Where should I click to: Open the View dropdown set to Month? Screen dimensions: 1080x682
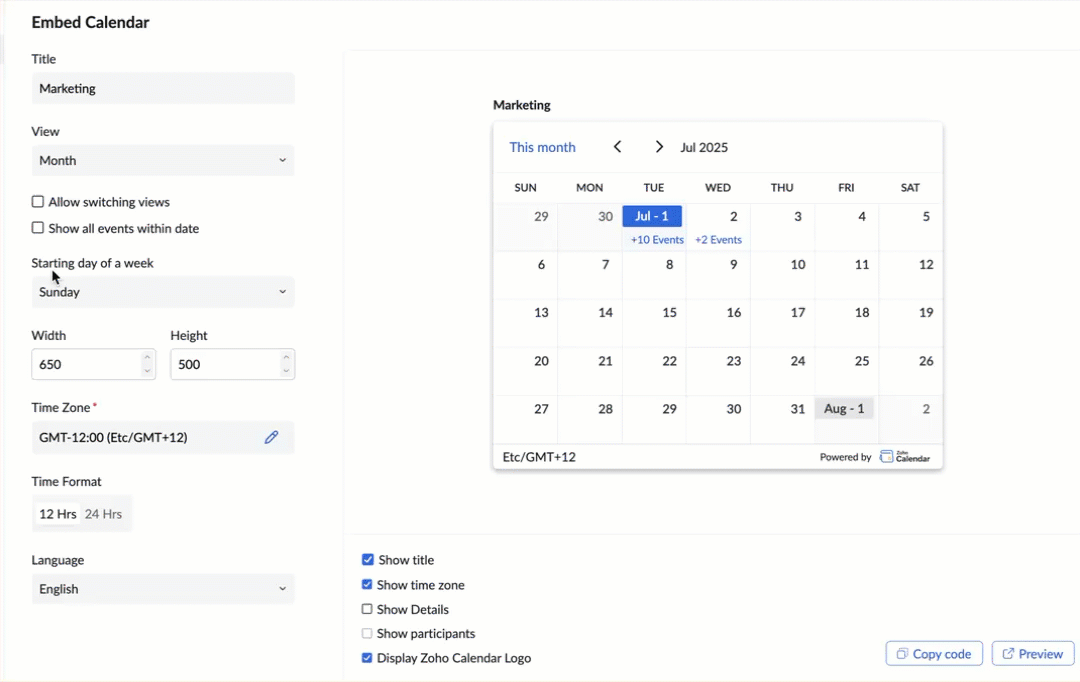(x=163, y=160)
